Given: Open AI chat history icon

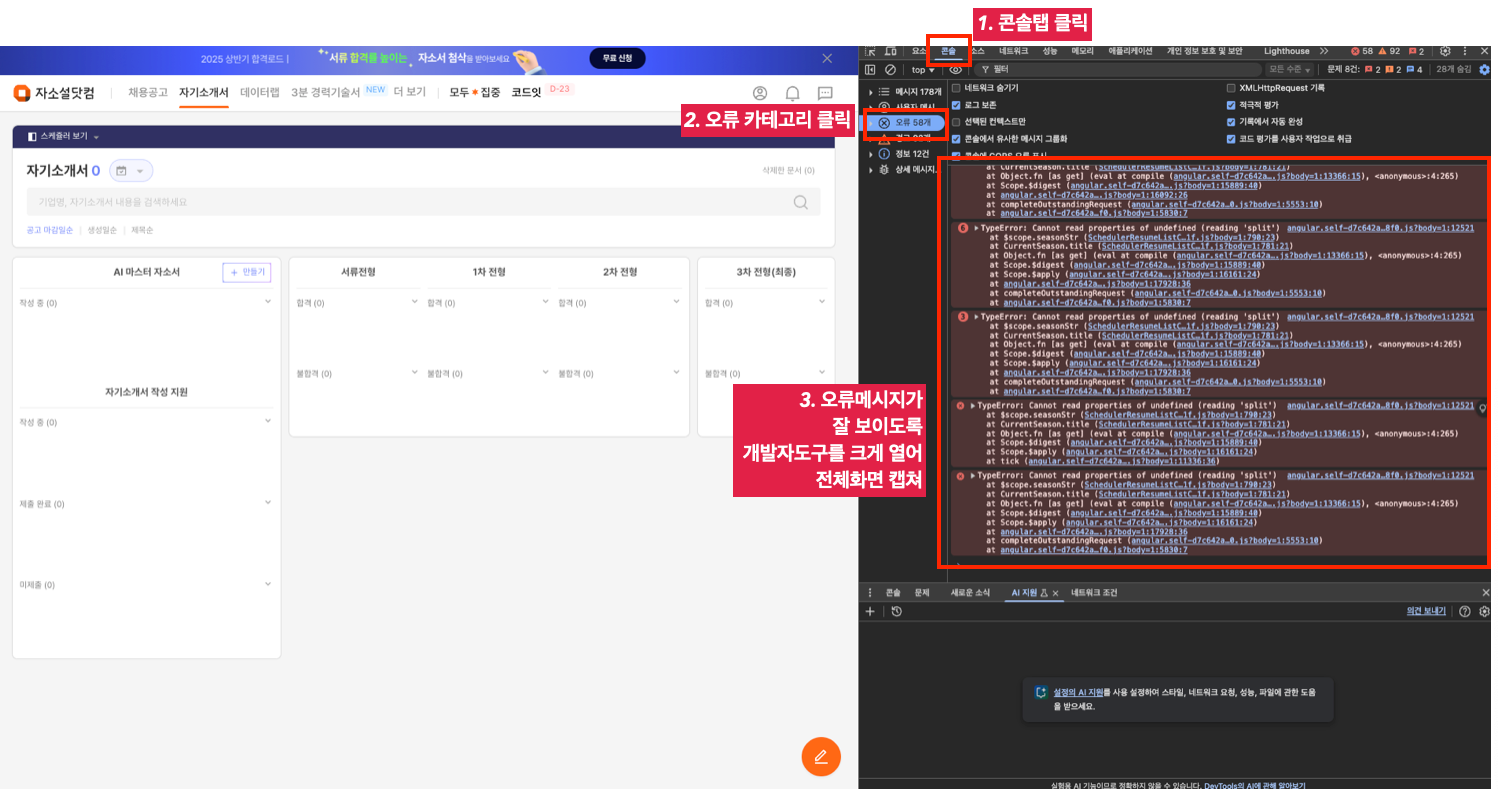Looking at the screenshot, I should pyautogui.click(x=897, y=611).
